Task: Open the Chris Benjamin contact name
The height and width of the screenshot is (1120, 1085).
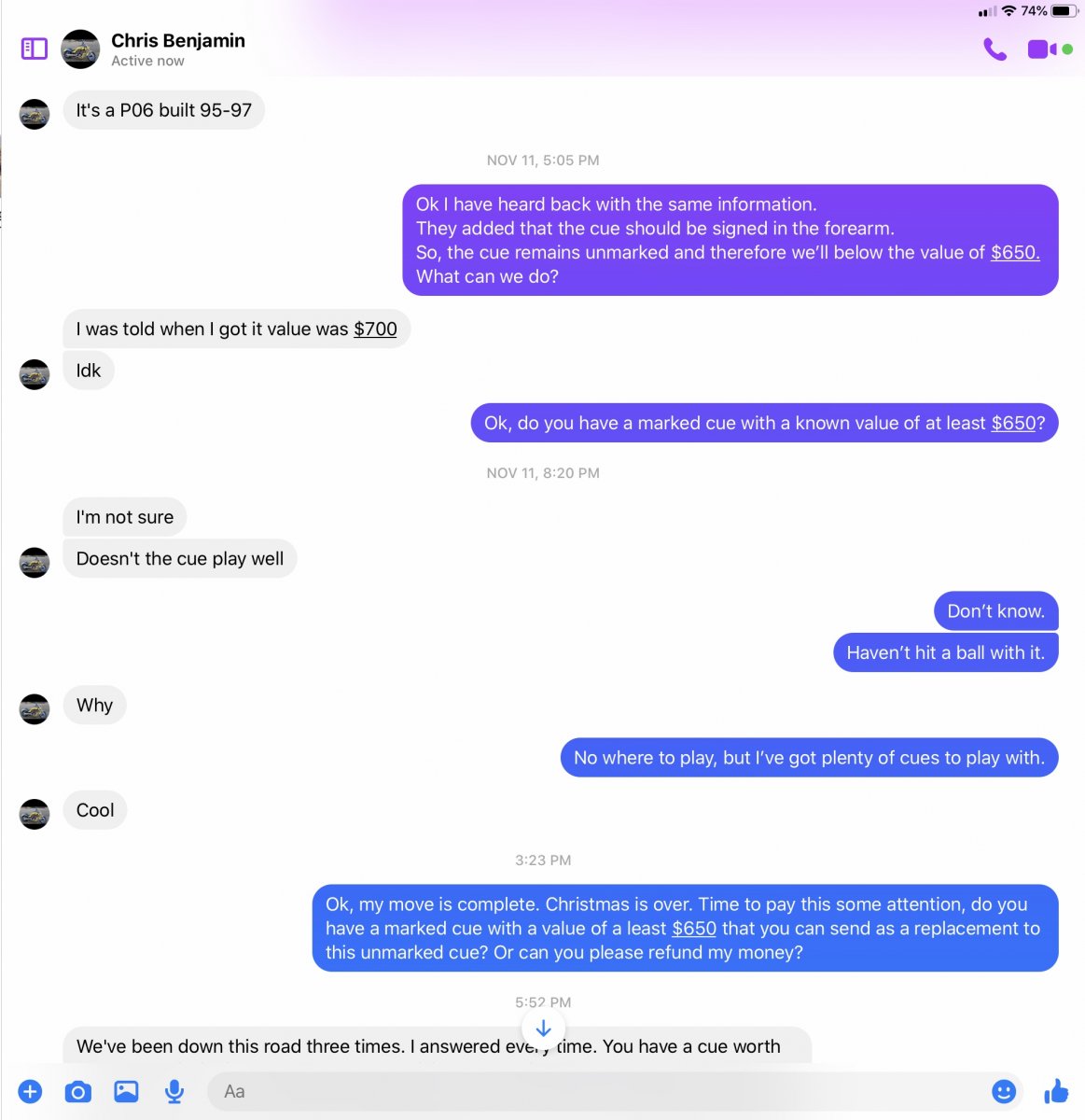Action: [178, 40]
